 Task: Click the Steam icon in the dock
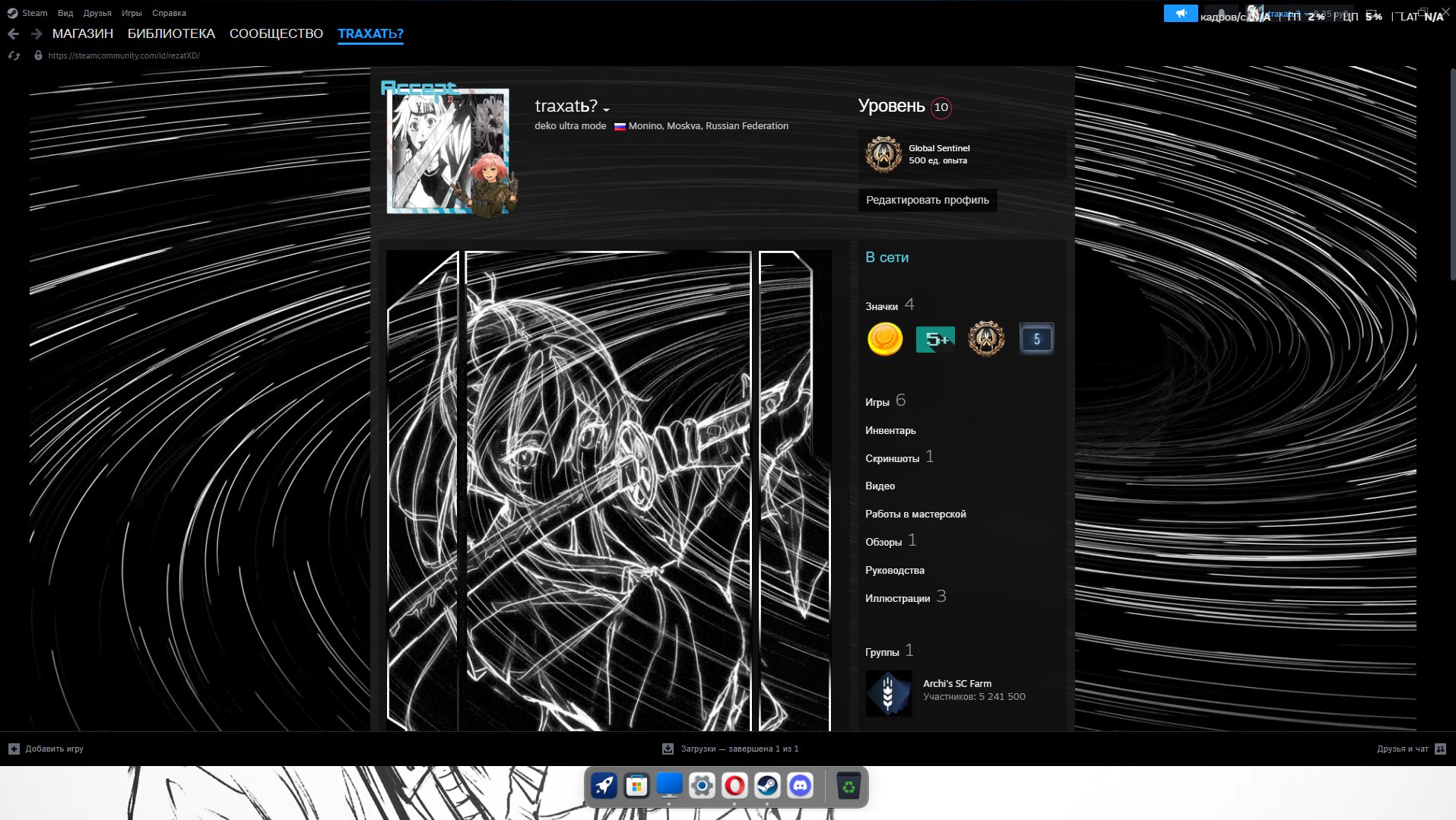click(x=767, y=785)
